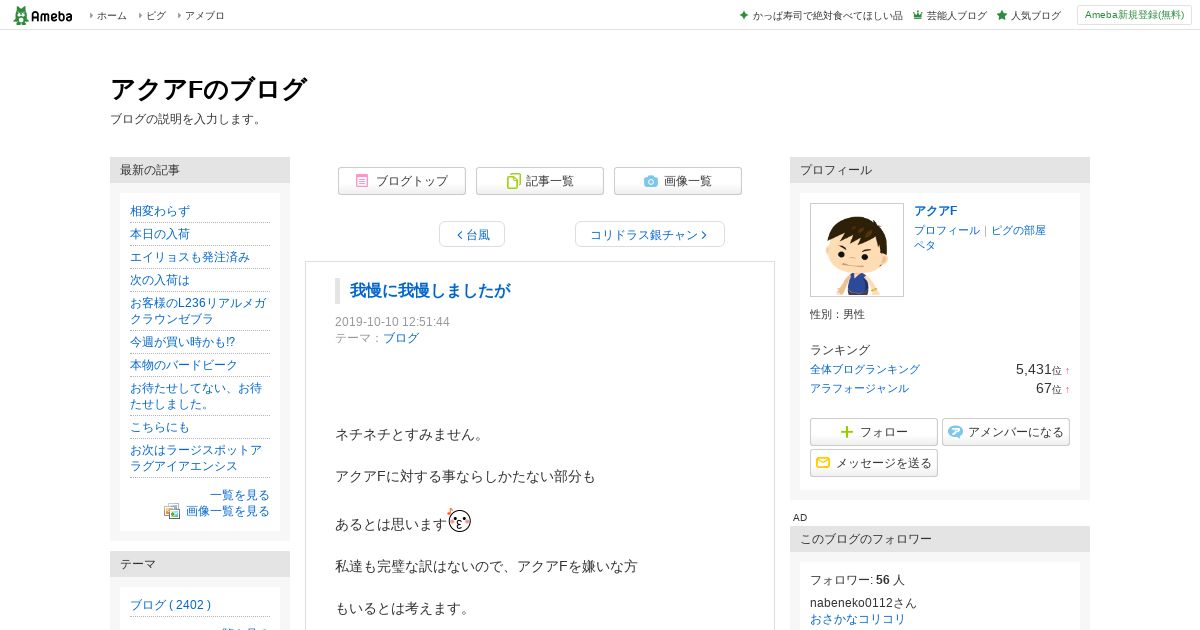Open the 全体ブログランキング link

click(865, 369)
